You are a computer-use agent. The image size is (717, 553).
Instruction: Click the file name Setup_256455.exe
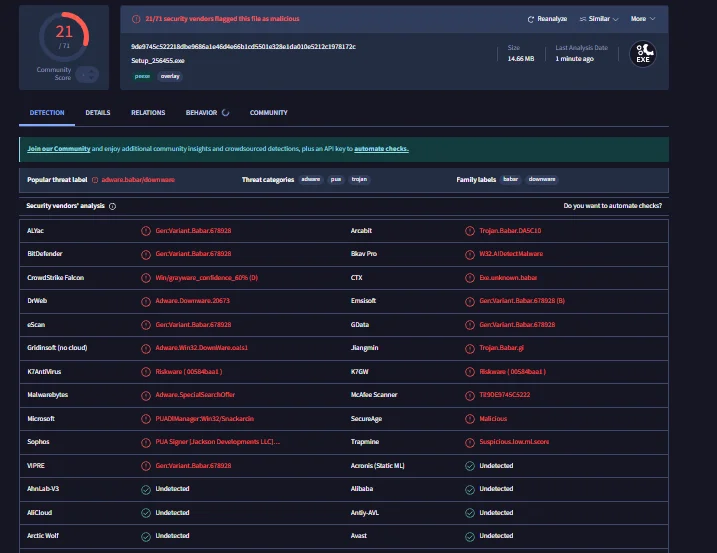pos(158,60)
